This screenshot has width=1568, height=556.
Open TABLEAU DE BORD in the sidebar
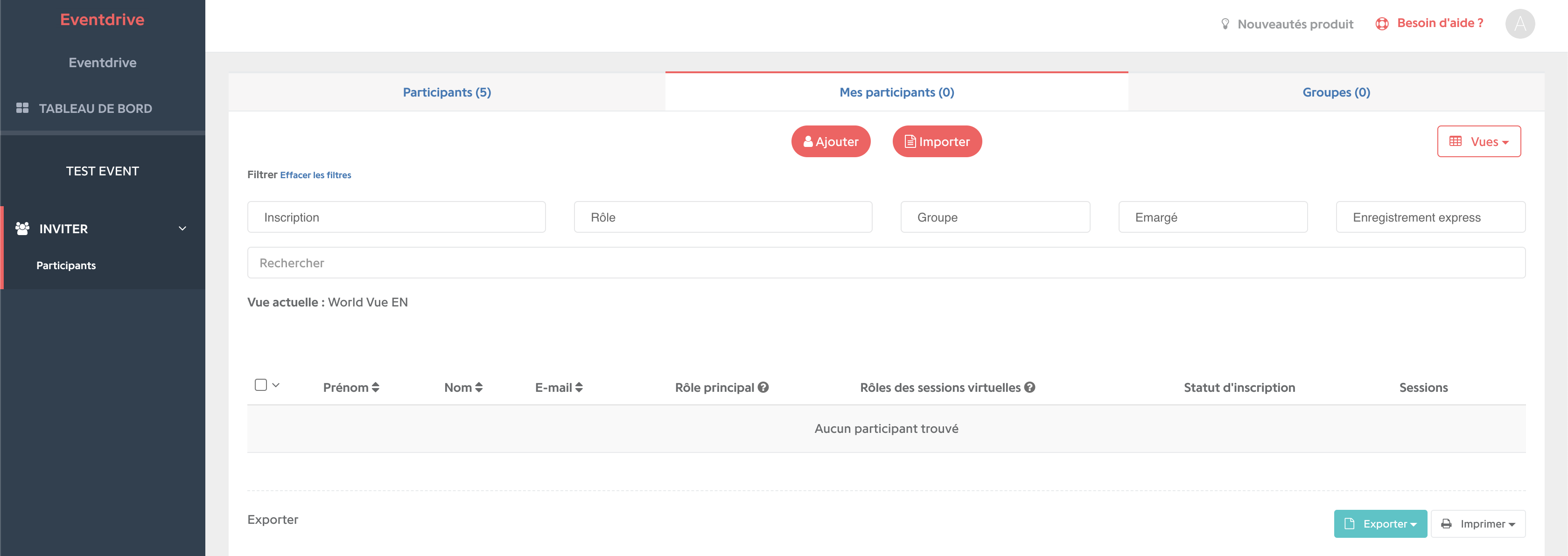[96, 108]
